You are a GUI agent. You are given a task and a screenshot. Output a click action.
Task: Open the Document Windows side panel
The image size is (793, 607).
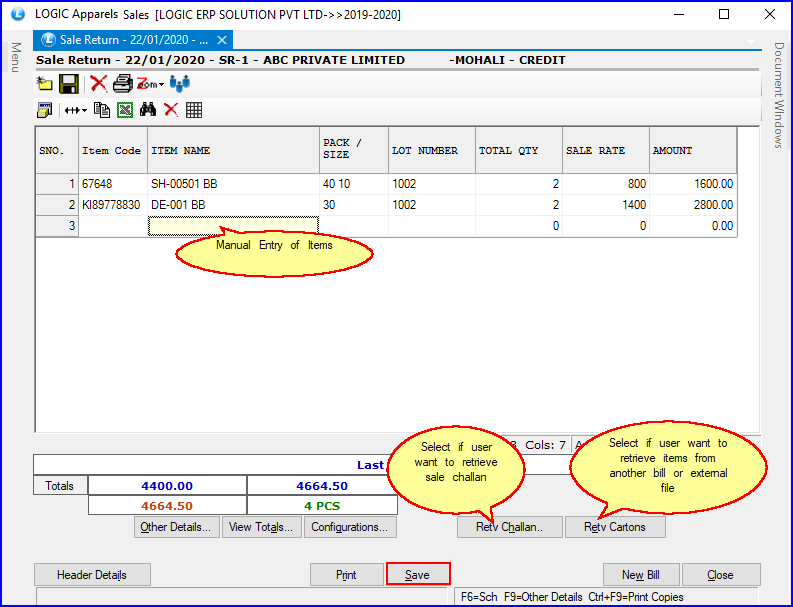pos(779,95)
